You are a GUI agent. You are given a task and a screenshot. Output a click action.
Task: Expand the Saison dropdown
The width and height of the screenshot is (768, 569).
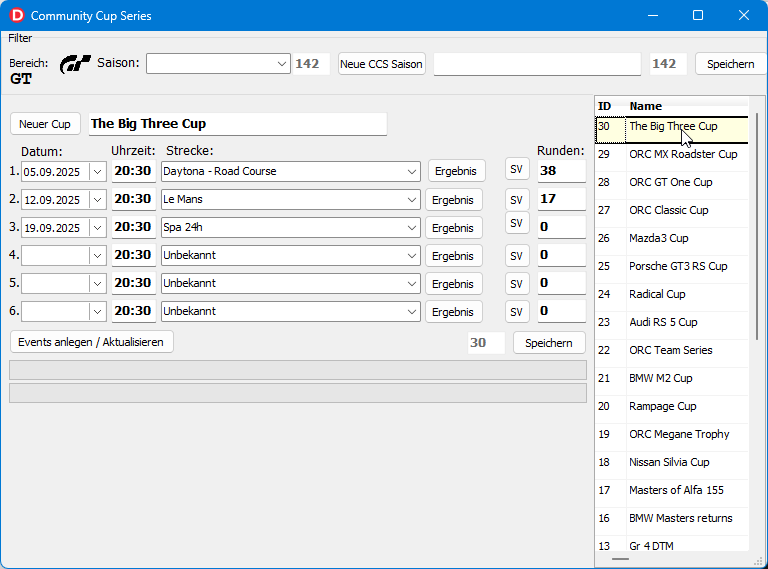[x=282, y=64]
